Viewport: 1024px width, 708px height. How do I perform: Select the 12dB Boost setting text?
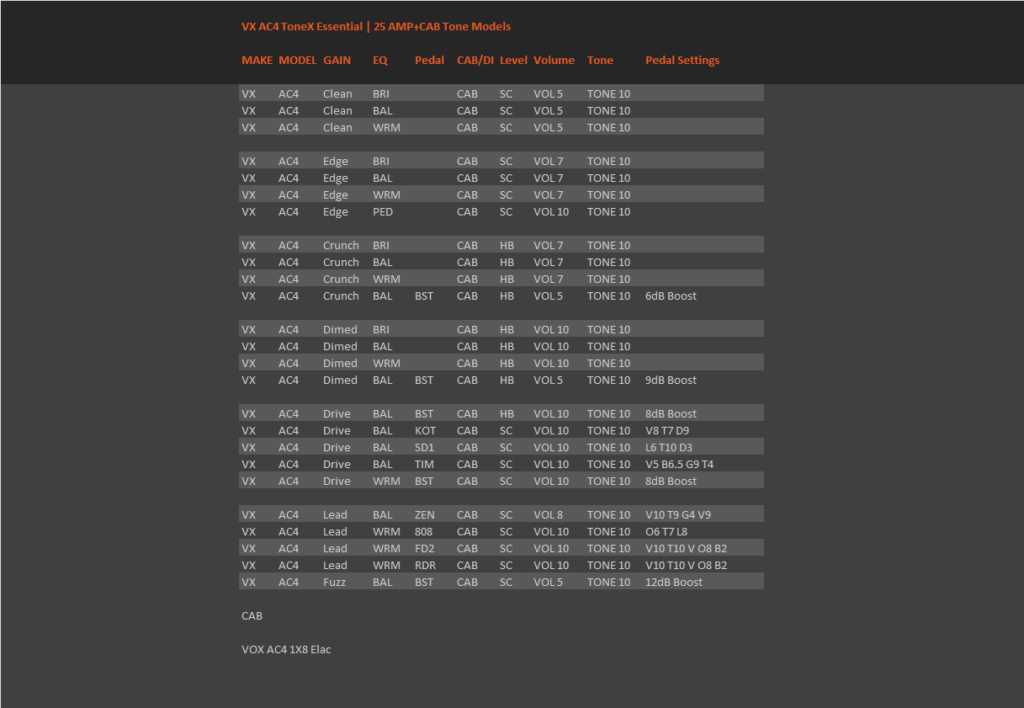point(674,582)
